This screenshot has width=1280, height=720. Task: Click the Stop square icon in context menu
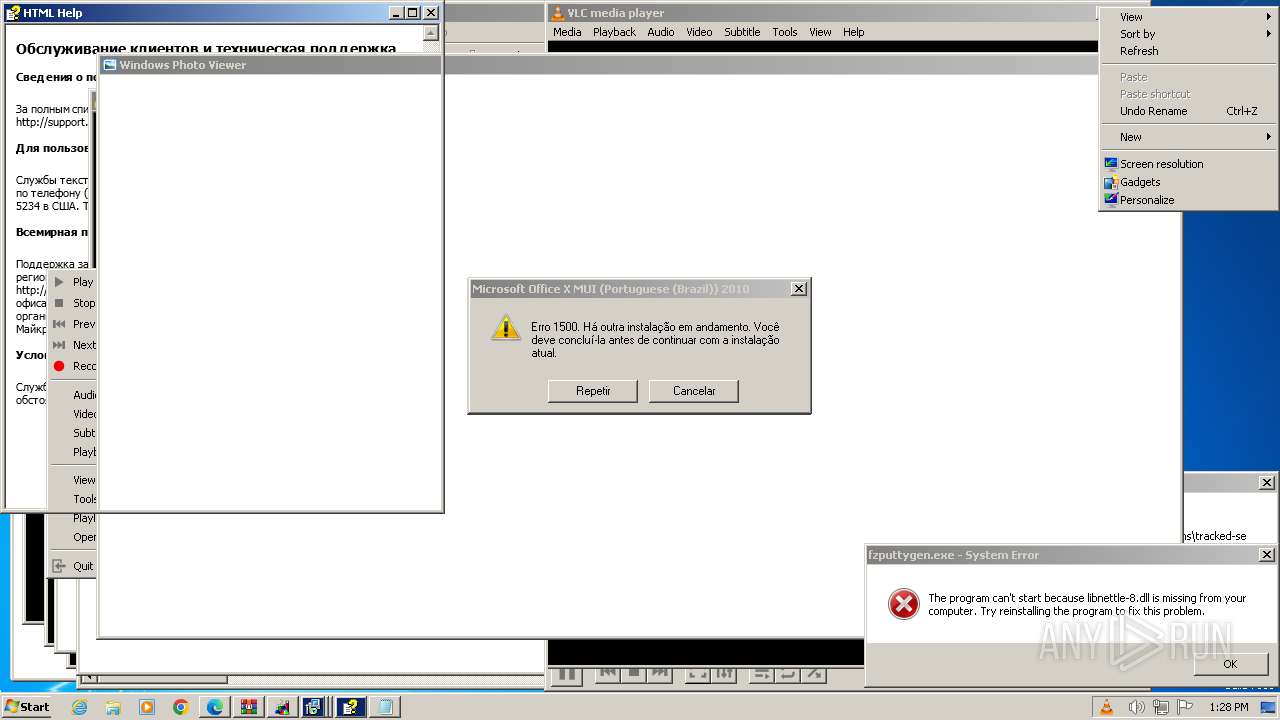[59, 303]
